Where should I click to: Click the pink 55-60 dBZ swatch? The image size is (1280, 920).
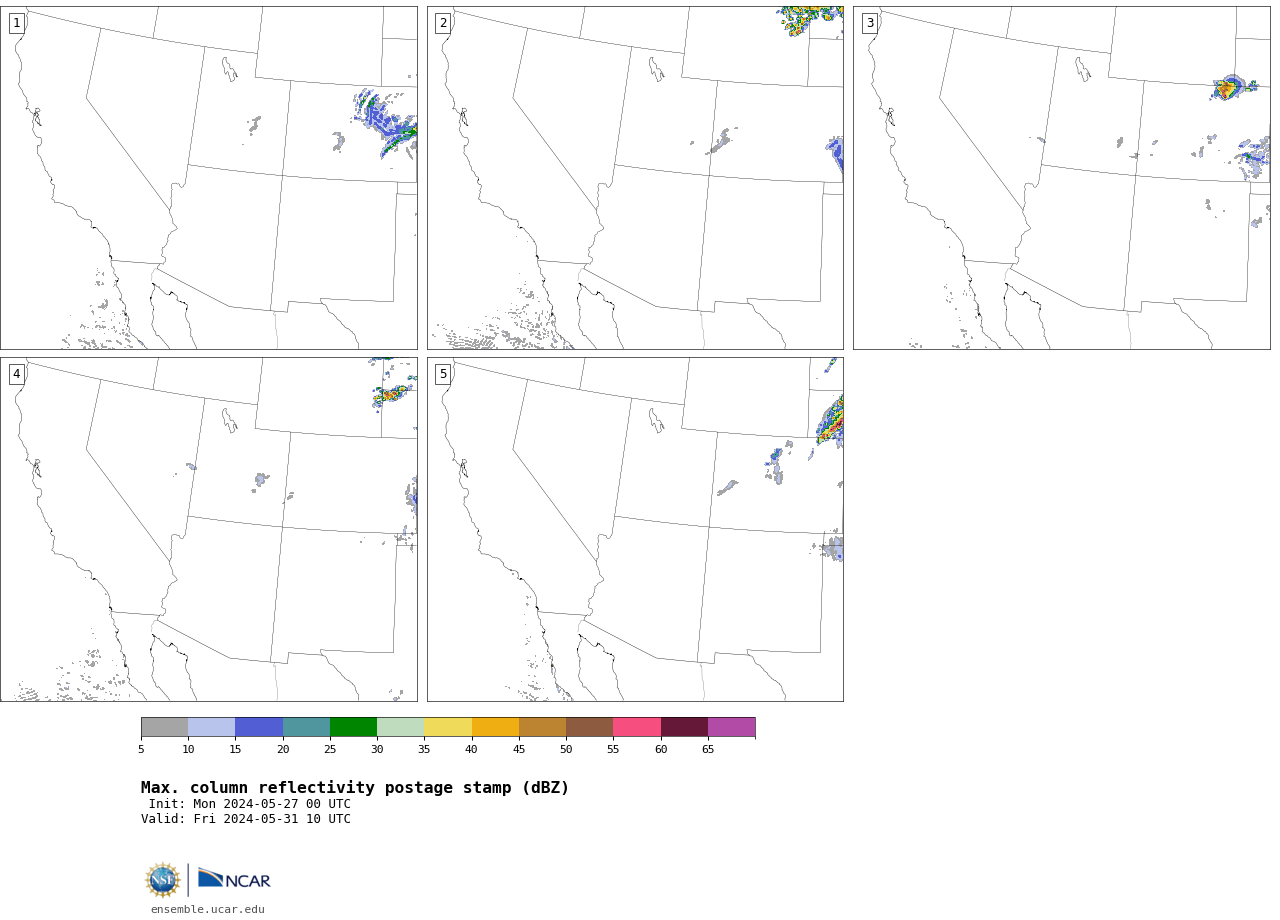(637, 727)
